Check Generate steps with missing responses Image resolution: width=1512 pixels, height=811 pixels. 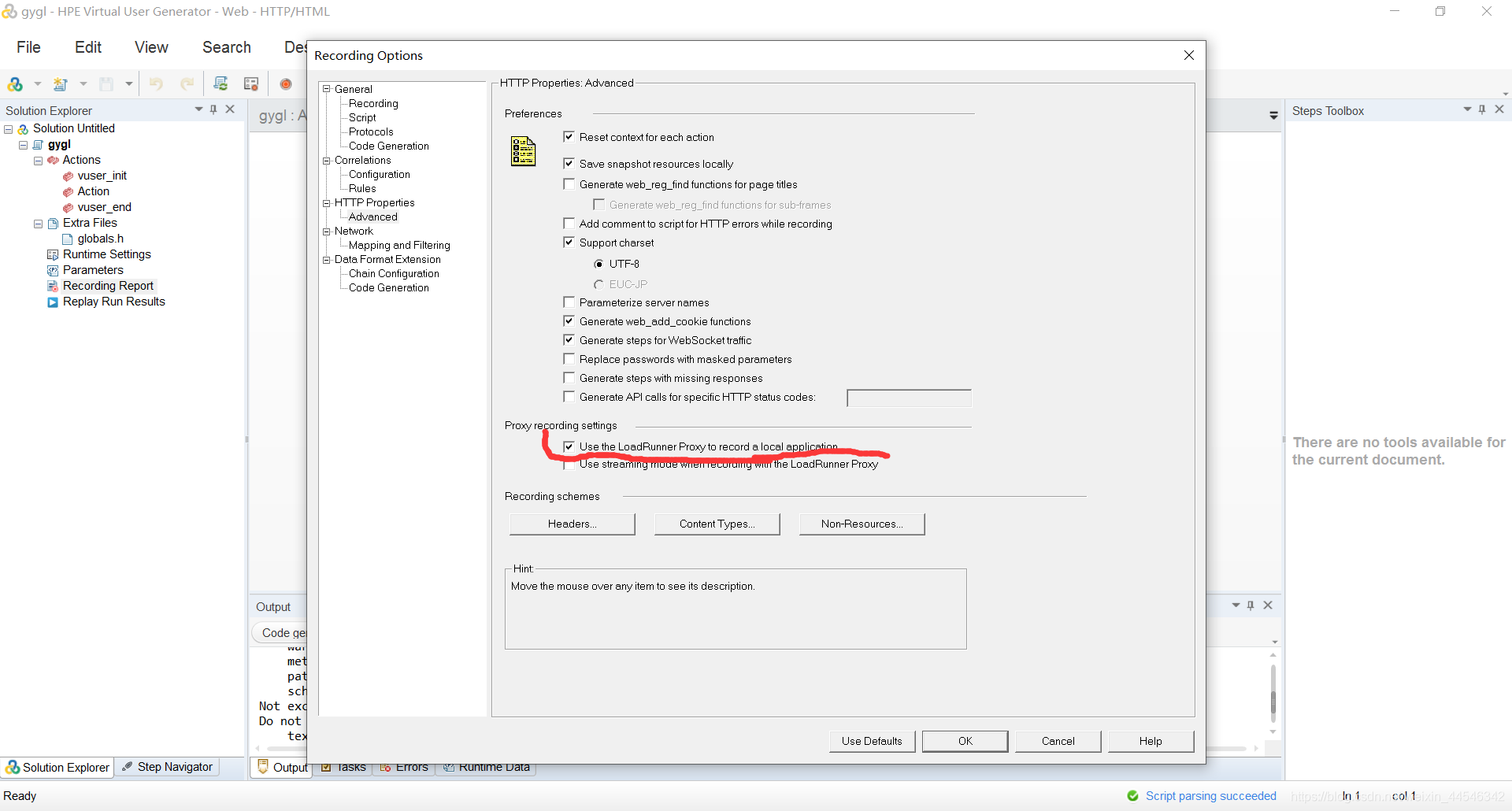[569, 377]
